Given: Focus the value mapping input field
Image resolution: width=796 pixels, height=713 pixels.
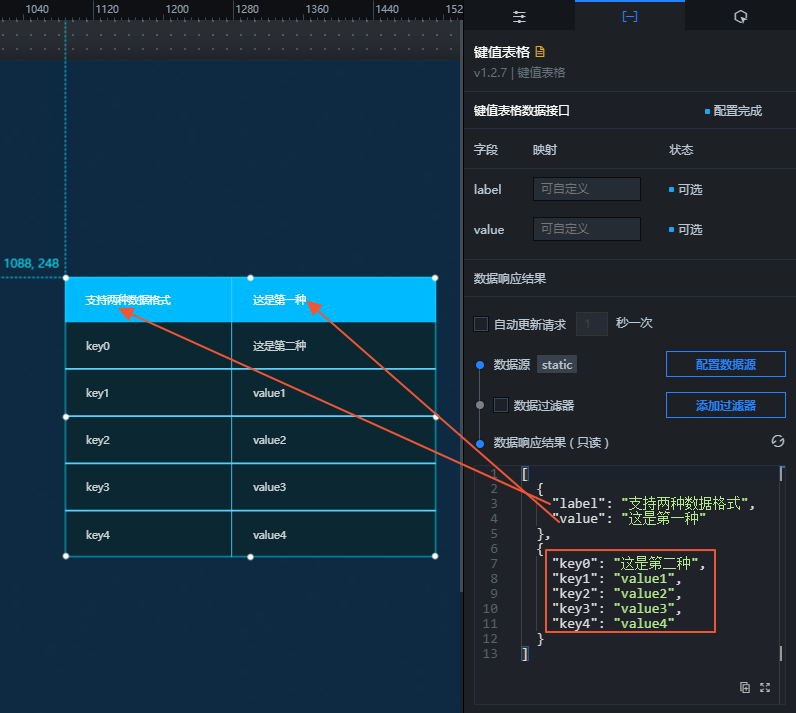Looking at the screenshot, I should [x=586, y=229].
